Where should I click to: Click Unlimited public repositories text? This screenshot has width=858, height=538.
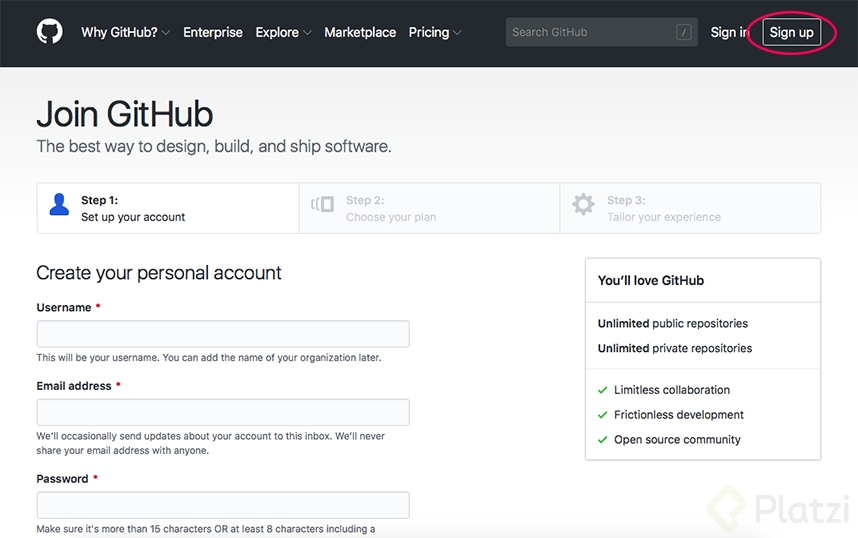[x=673, y=323]
